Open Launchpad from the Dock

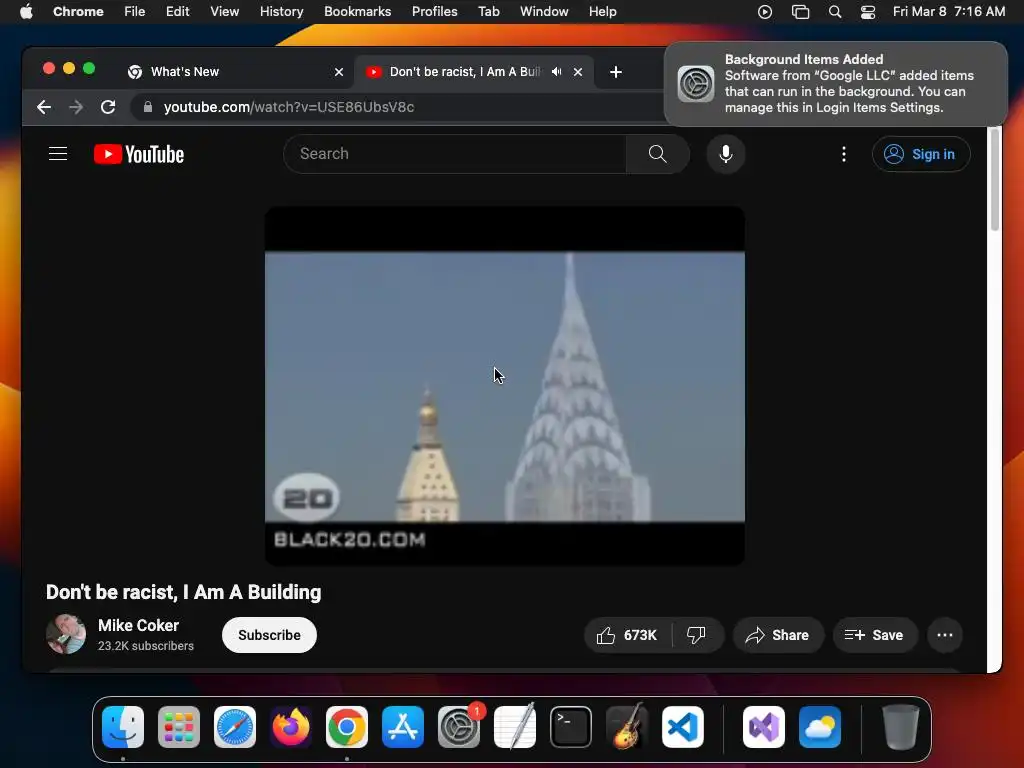point(179,727)
